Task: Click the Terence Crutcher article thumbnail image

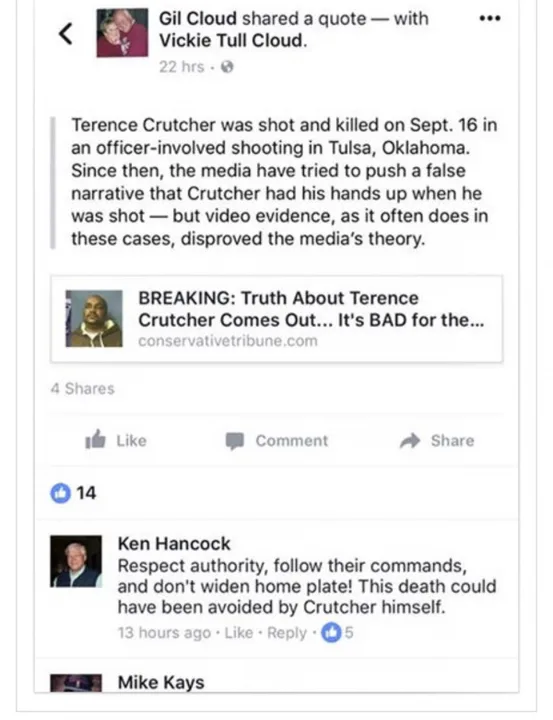Action: 94,318
